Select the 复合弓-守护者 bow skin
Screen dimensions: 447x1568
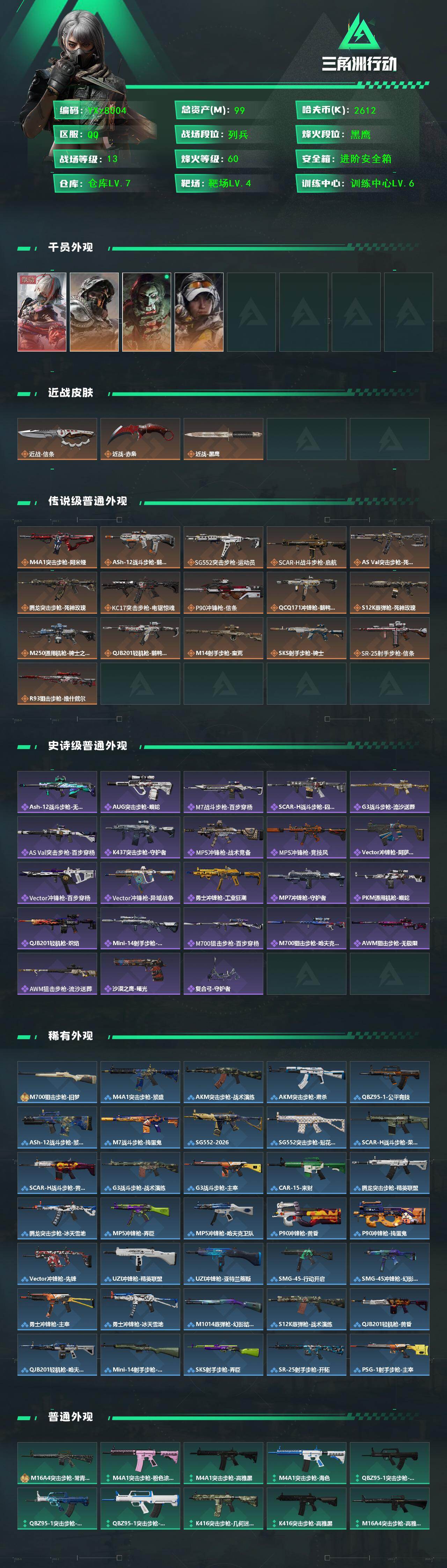click(223, 973)
